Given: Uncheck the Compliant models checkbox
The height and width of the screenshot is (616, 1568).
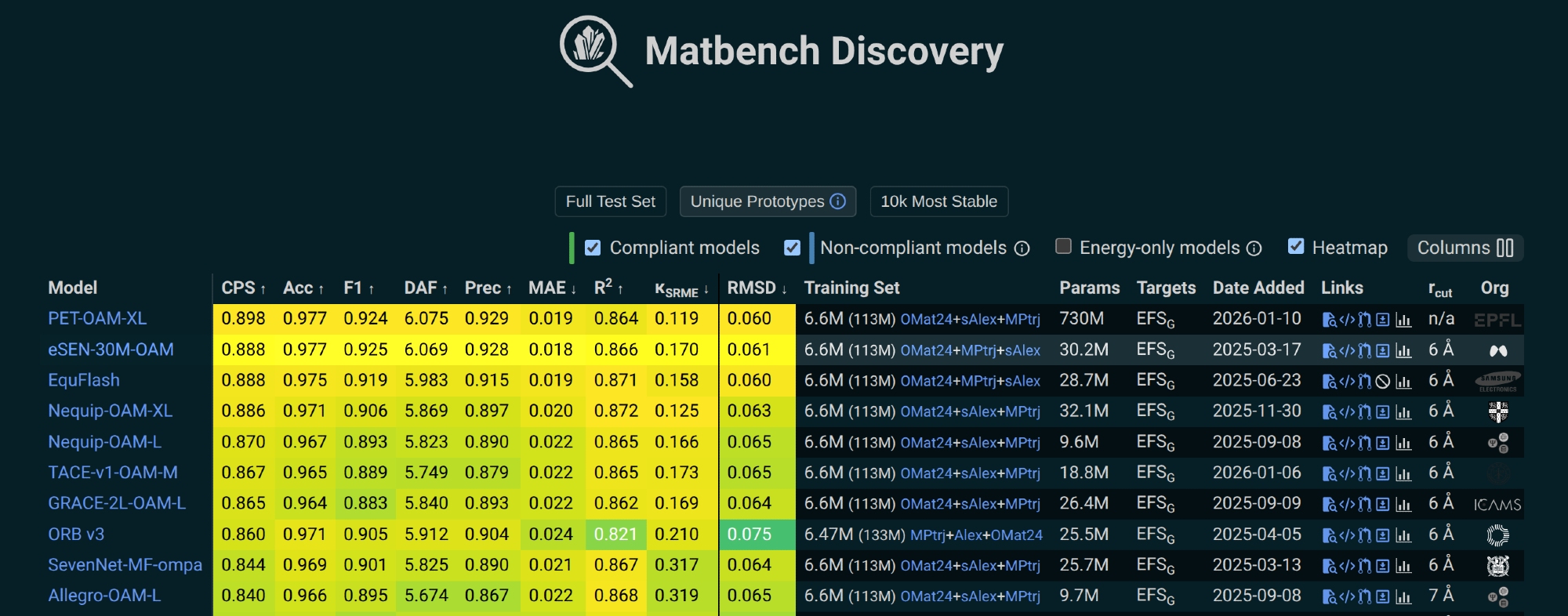Looking at the screenshot, I should coord(593,248).
